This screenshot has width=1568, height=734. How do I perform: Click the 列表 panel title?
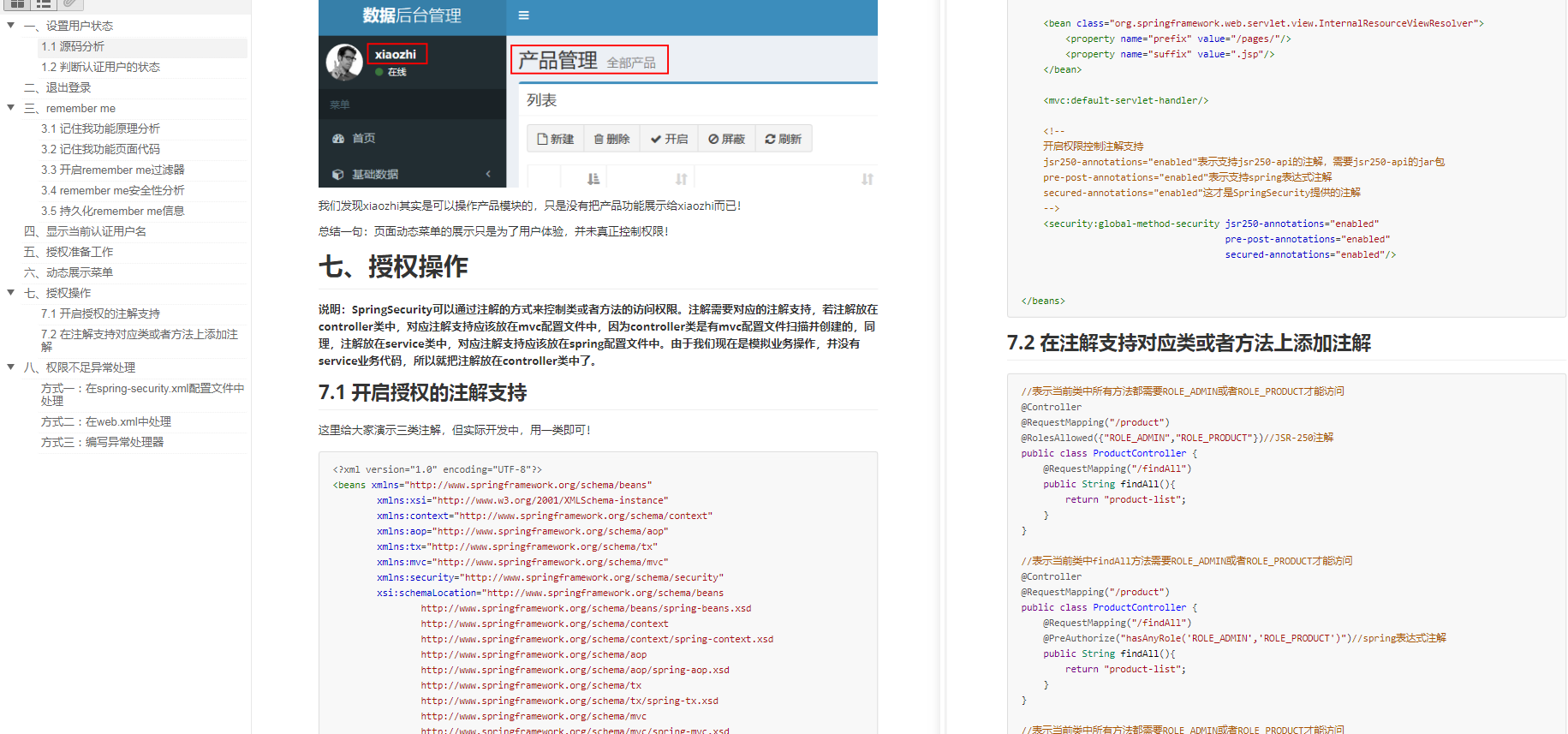541,100
